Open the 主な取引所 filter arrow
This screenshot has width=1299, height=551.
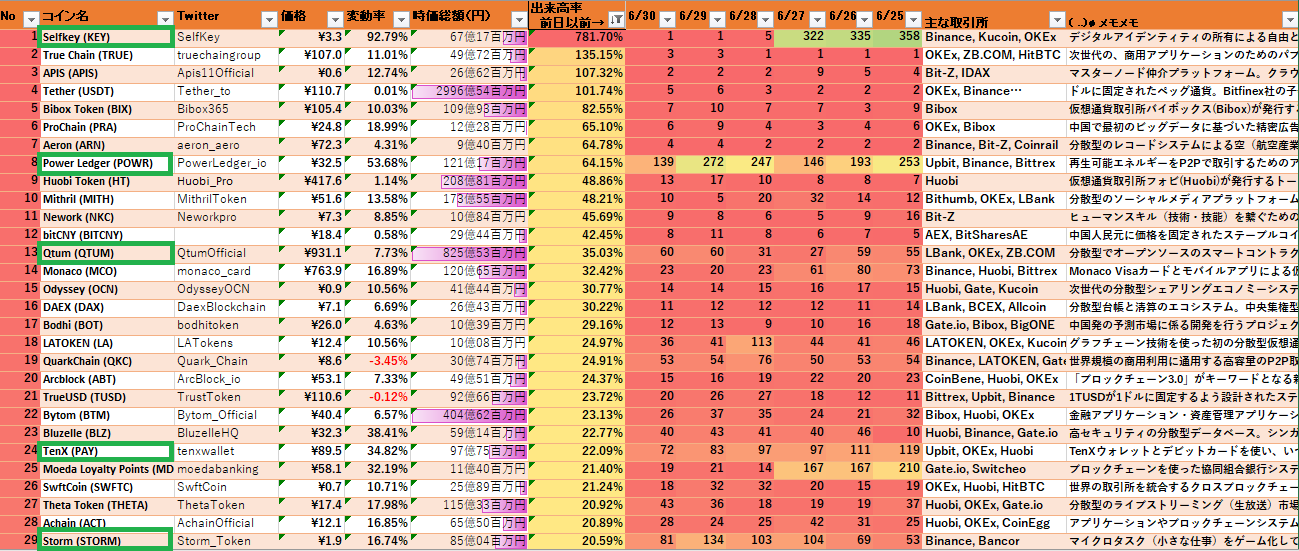pyautogui.click(x=1056, y=20)
